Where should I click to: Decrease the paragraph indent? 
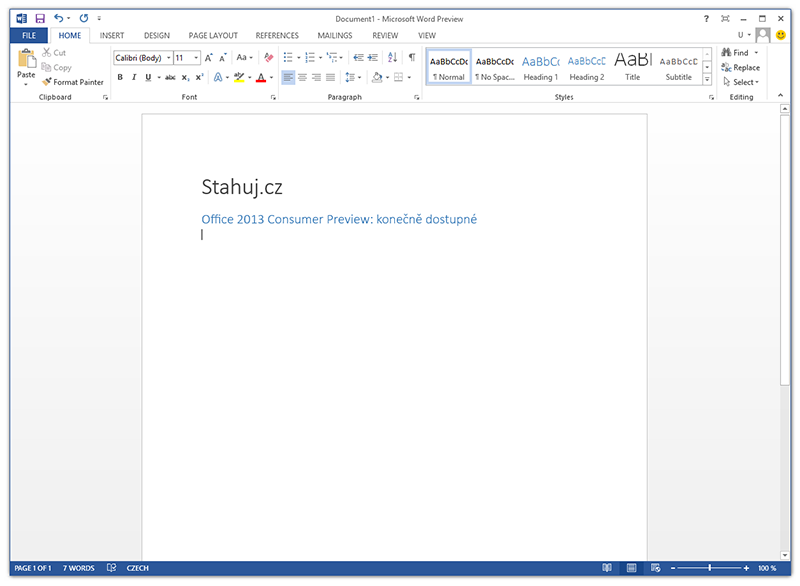point(358,58)
